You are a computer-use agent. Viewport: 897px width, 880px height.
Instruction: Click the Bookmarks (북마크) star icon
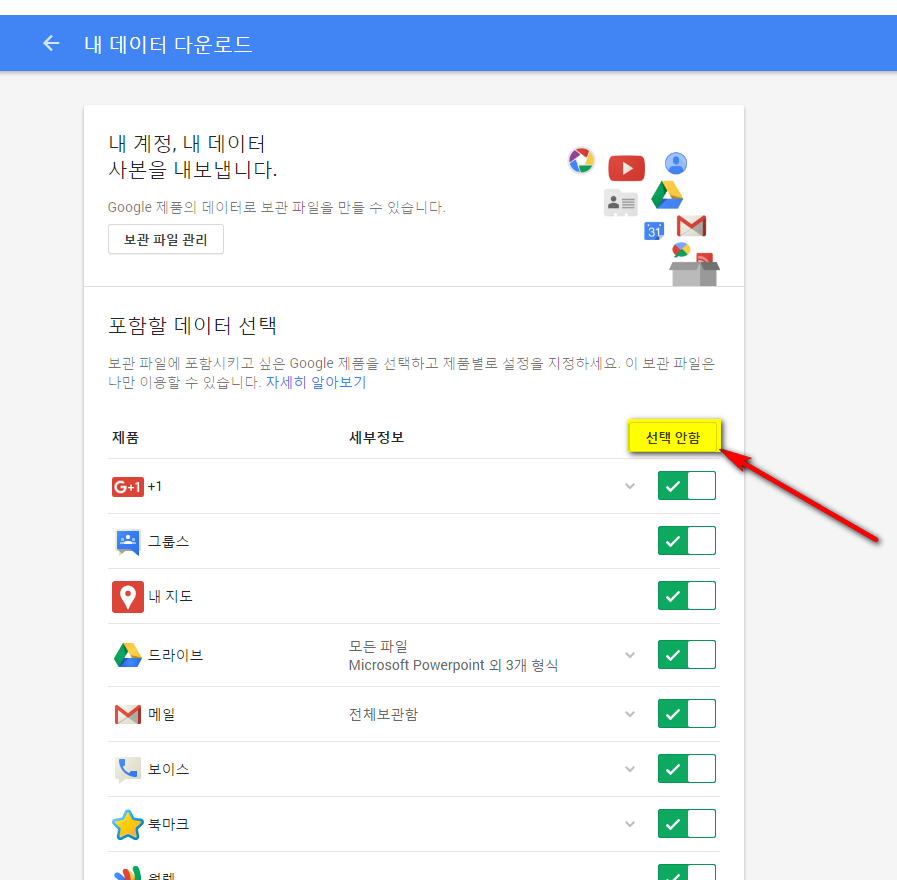coord(128,824)
